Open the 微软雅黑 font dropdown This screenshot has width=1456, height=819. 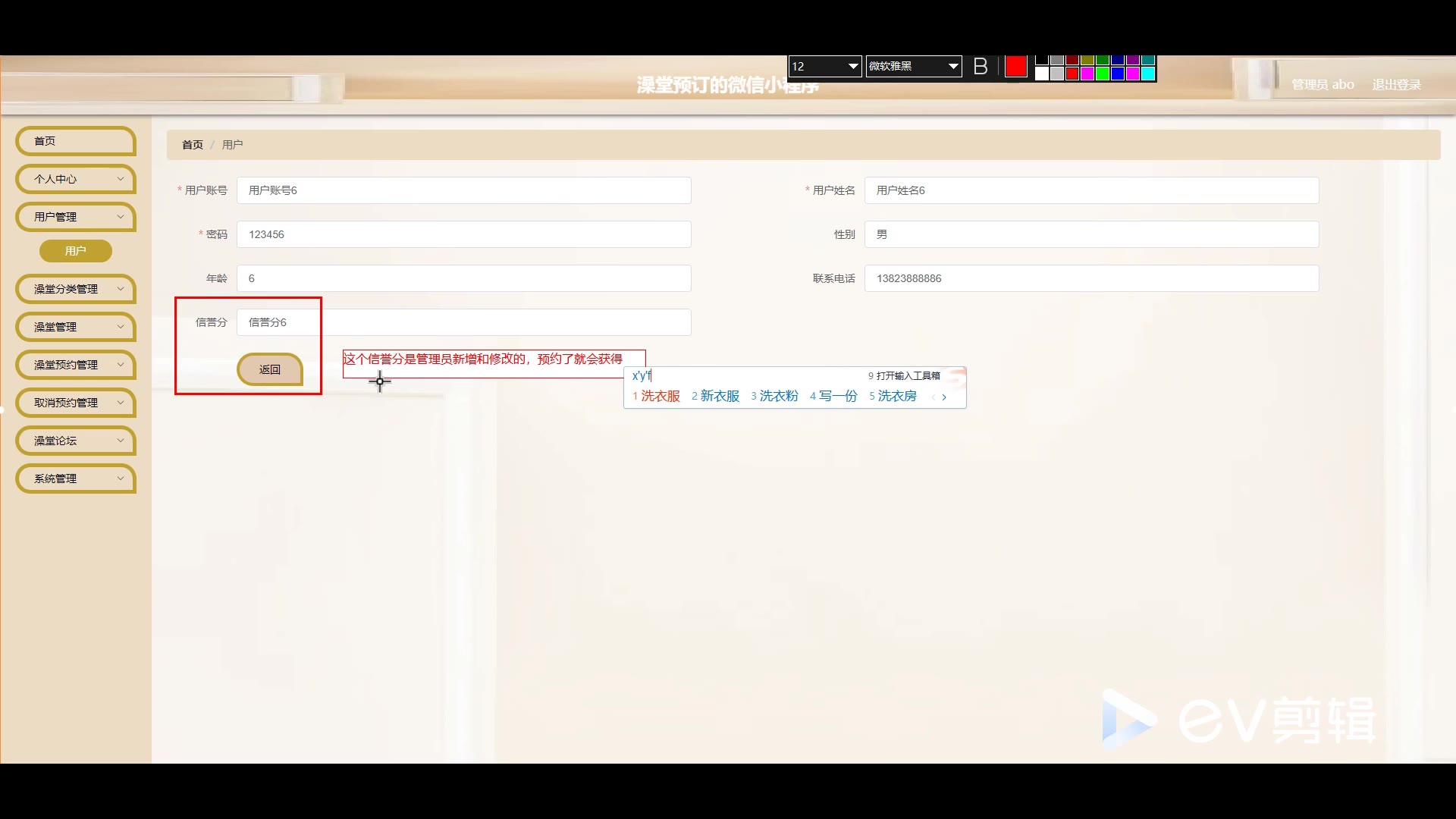coord(952,67)
